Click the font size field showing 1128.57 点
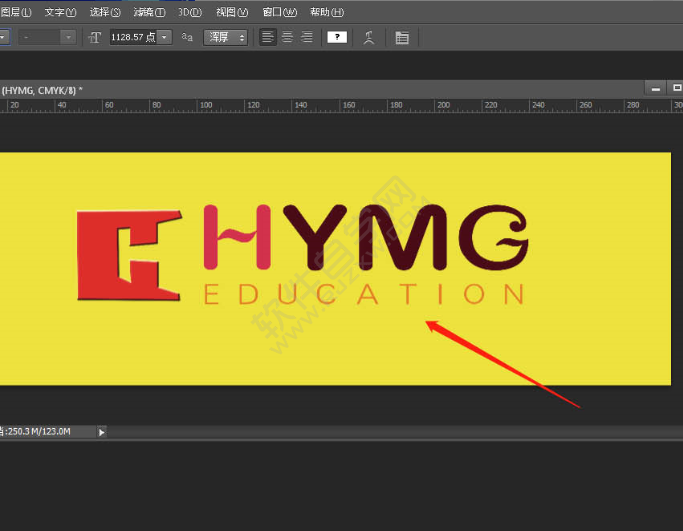Viewport: 683px width, 531px height. point(133,37)
